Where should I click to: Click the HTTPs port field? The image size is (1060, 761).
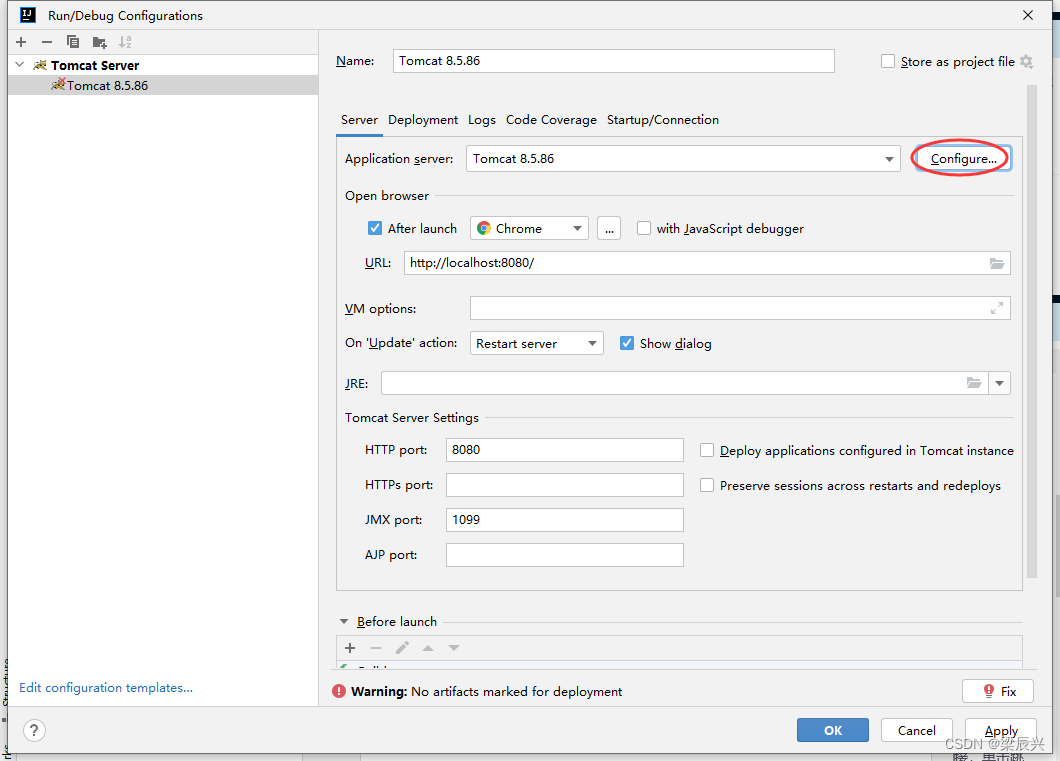pos(564,485)
